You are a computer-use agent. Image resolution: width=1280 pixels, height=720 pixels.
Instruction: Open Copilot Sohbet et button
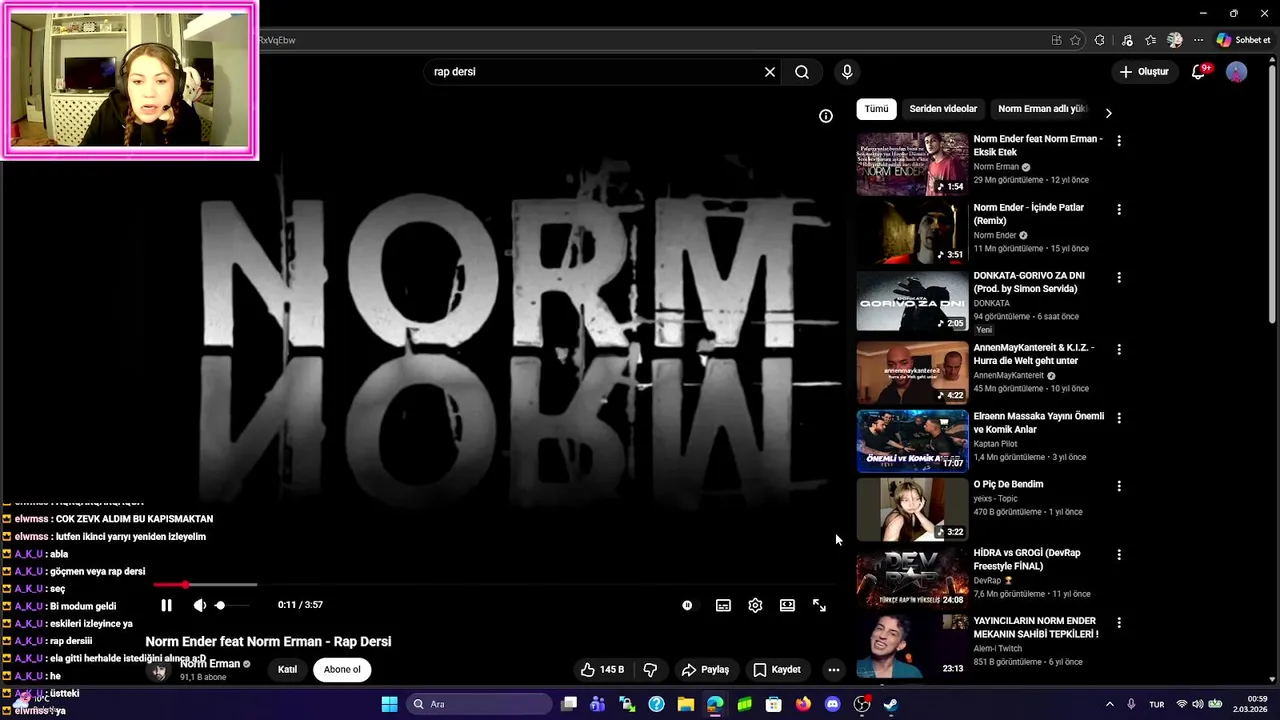[x=1244, y=40]
